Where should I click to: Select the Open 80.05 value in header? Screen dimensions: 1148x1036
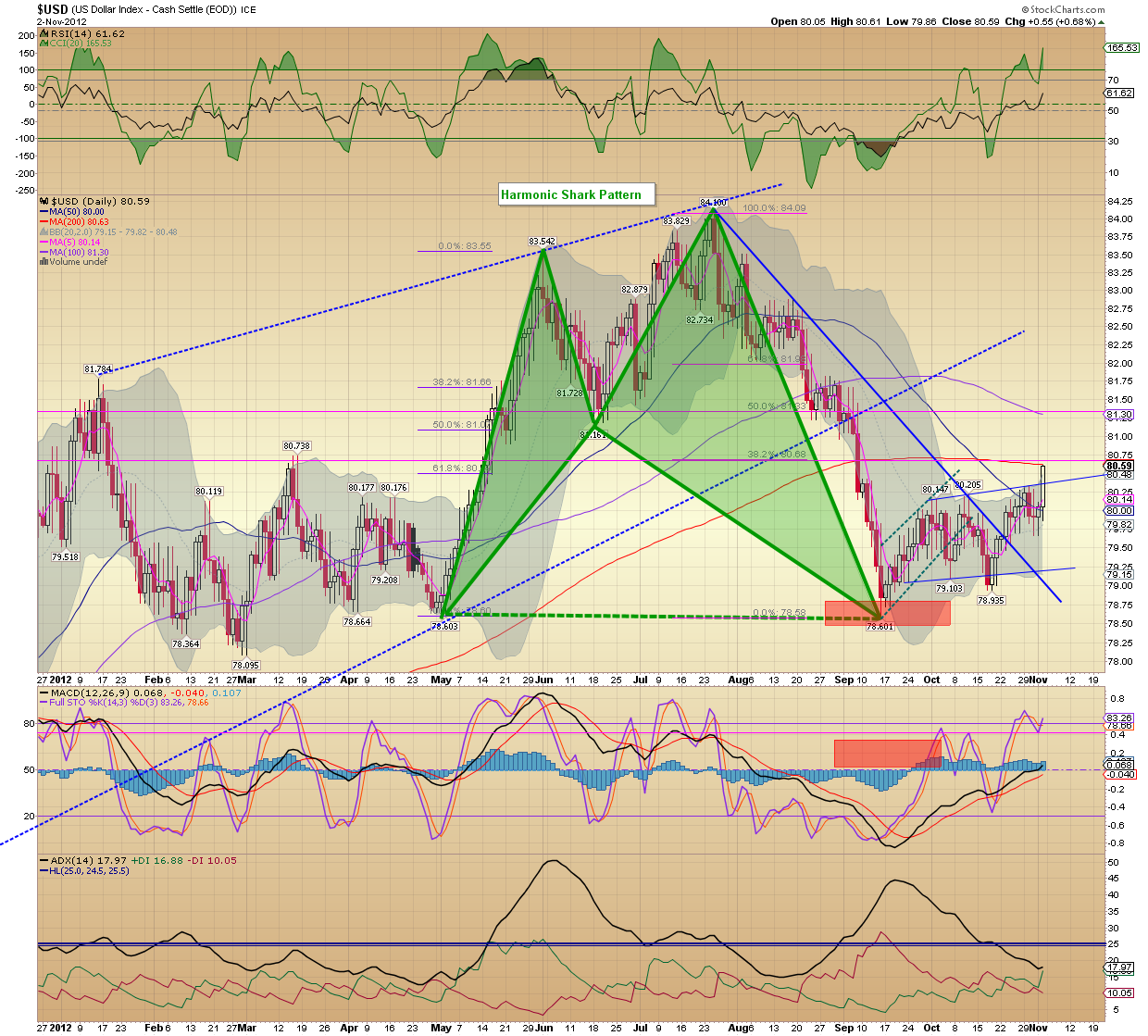(x=797, y=21)
